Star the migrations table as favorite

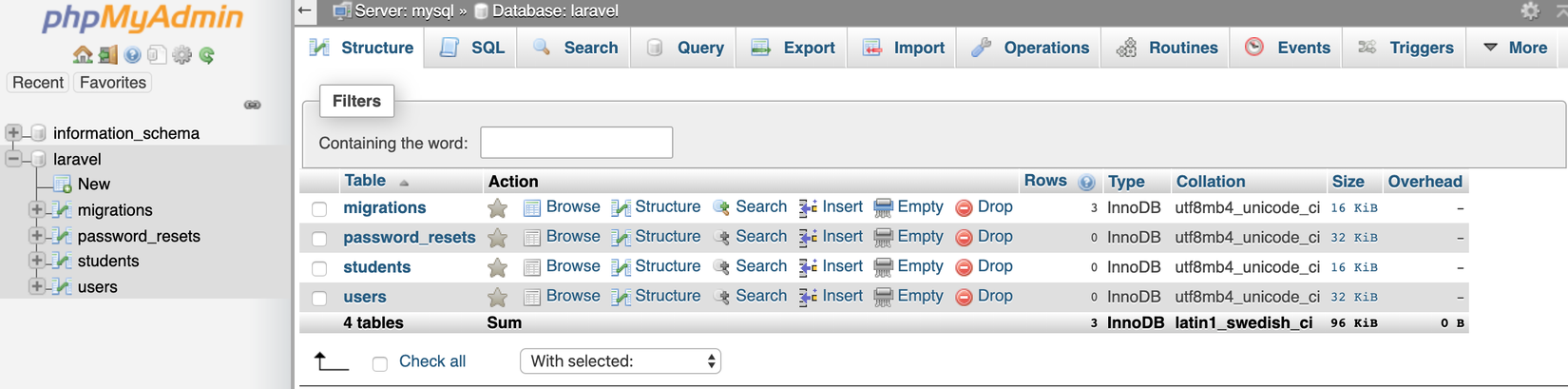[x=497, y=208]
